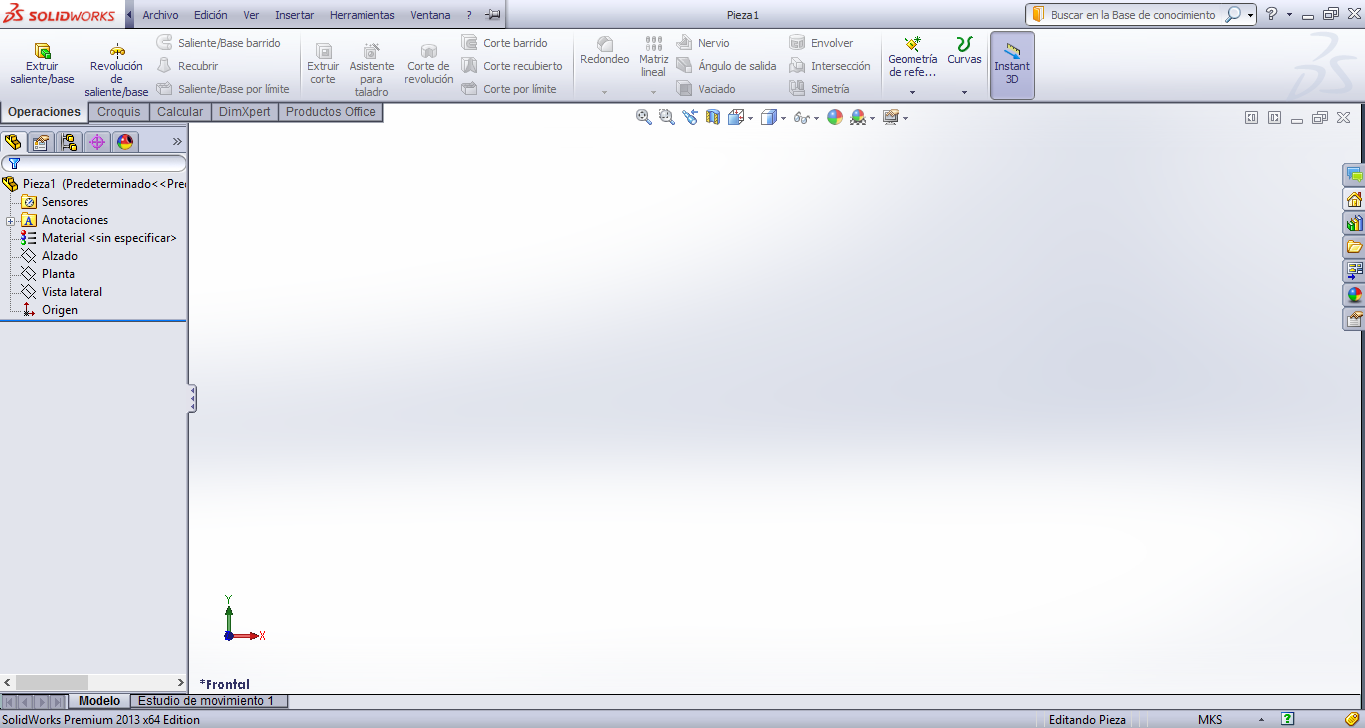
Task: Click Nervio rib tool
Action: [x=703, y=43]
